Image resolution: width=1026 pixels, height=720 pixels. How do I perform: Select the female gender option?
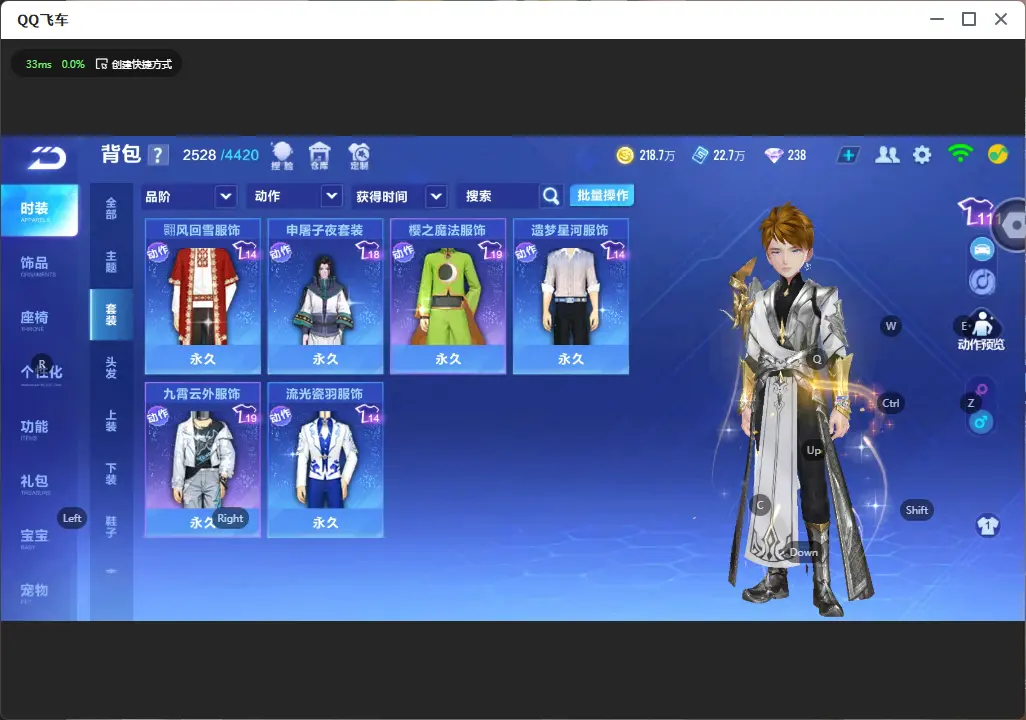coord(982,389)
